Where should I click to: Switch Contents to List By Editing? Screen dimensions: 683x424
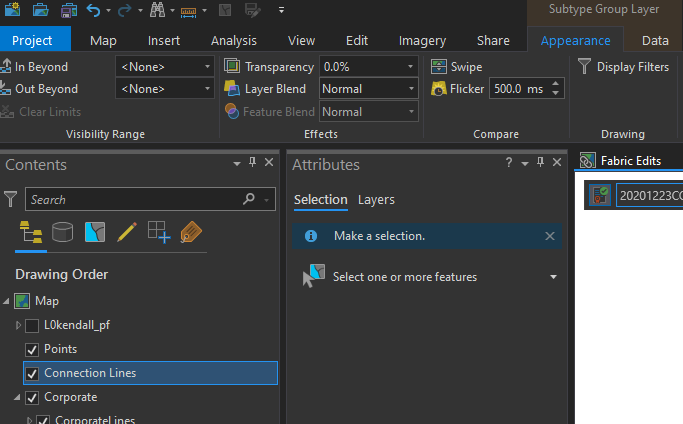(x=126, y=232)
